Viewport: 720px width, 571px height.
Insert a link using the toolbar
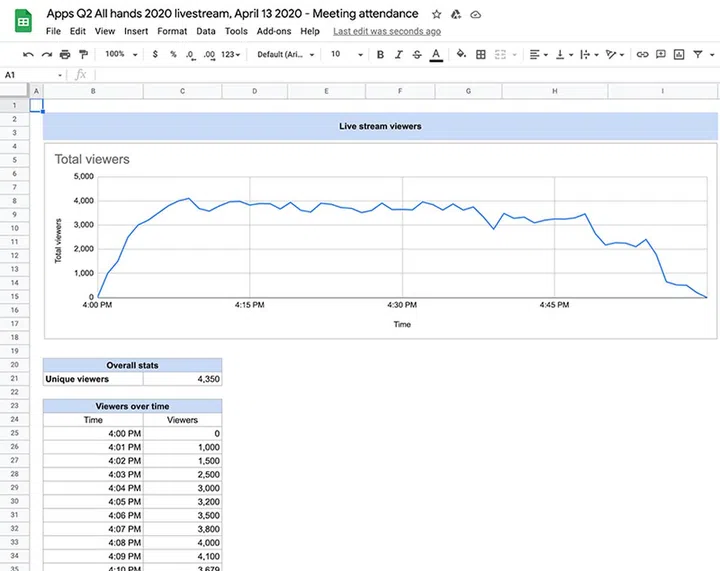pyautogui.click(x=642, y=54)
